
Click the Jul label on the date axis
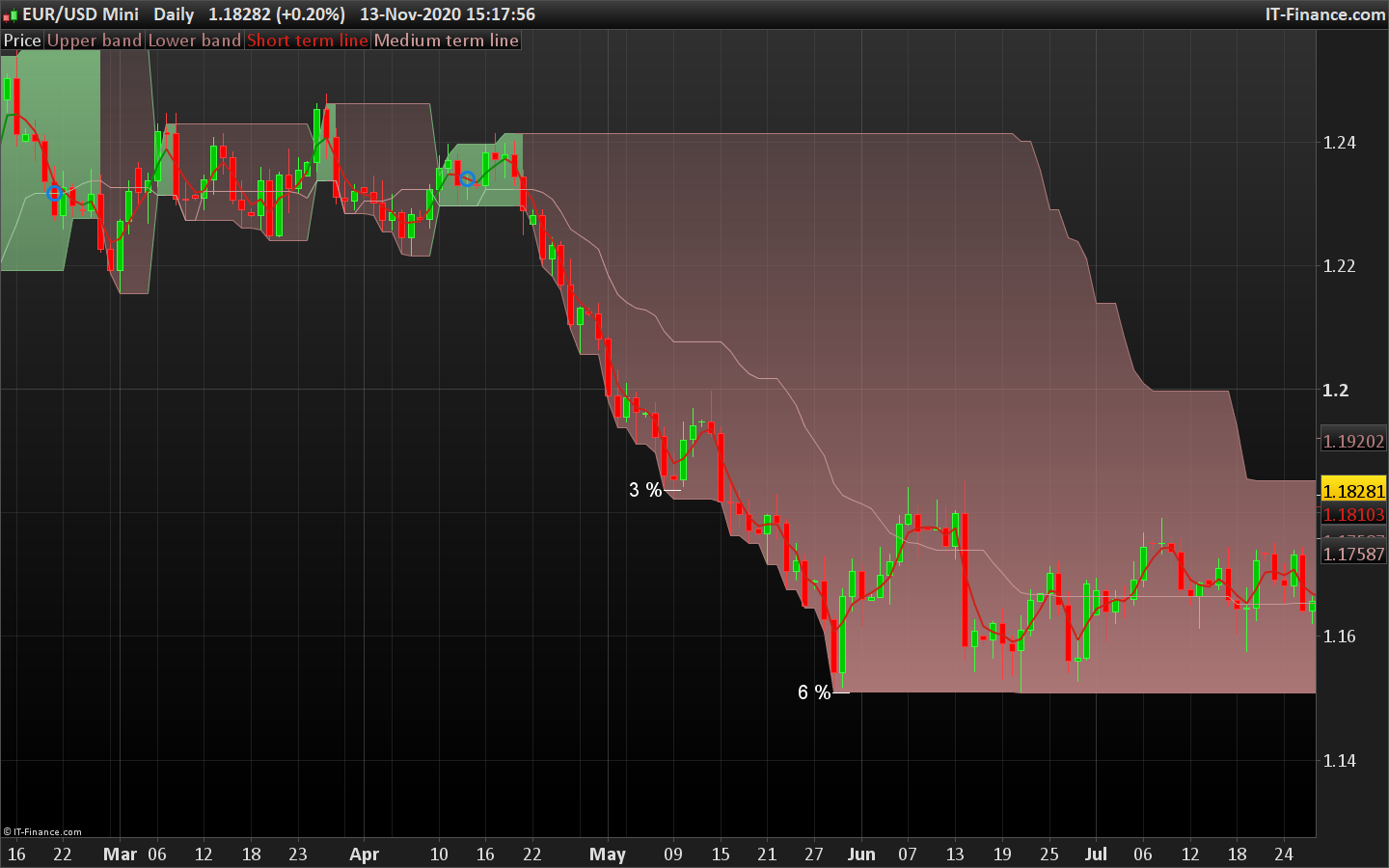(x=1096, y=854)
